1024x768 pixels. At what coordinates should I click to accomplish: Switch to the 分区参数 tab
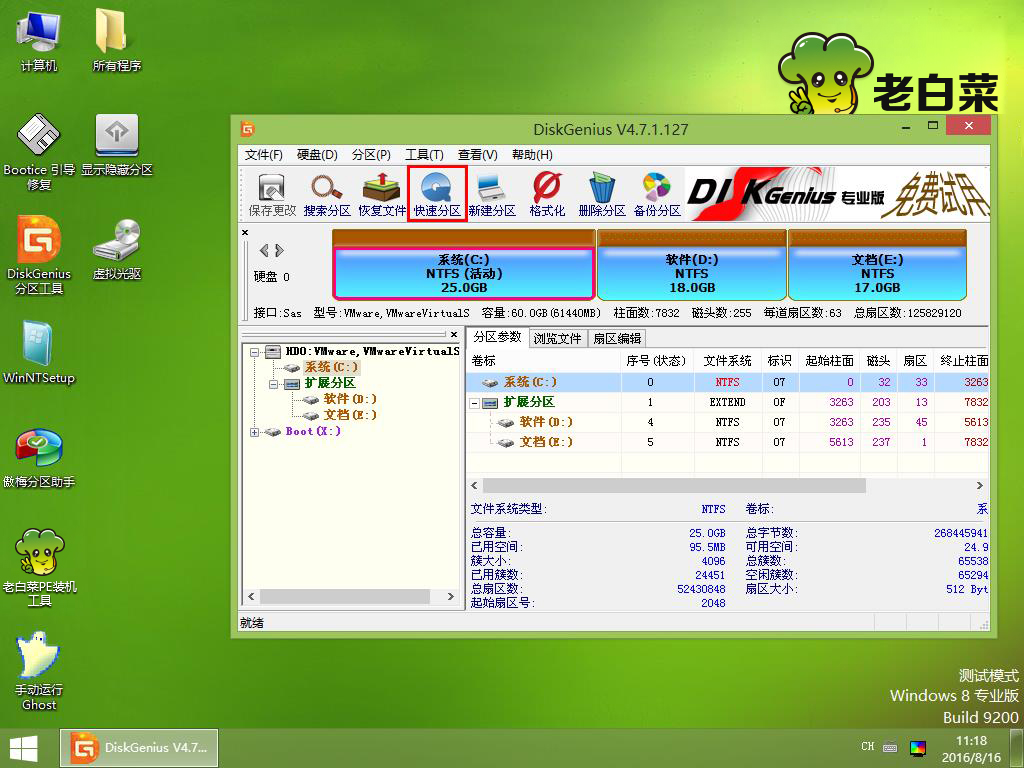click(x=498, y=337)
